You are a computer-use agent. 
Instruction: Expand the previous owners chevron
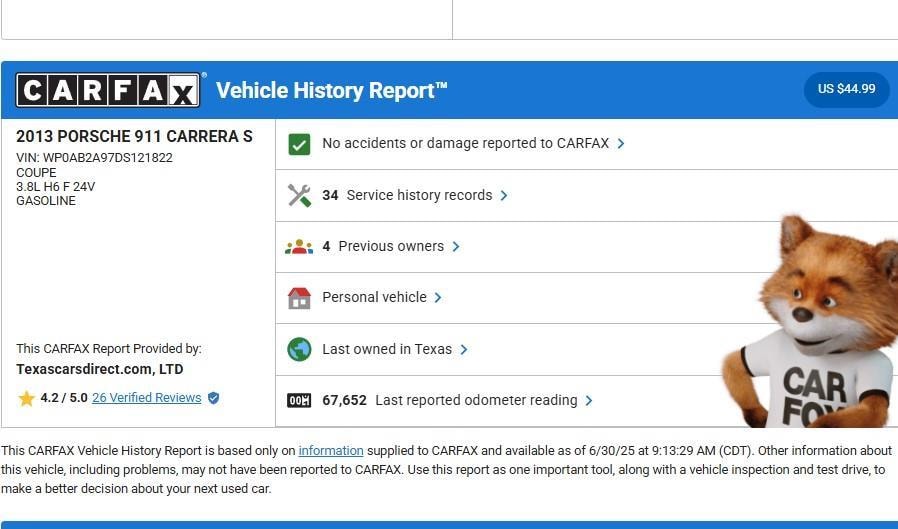pos(456,247)
